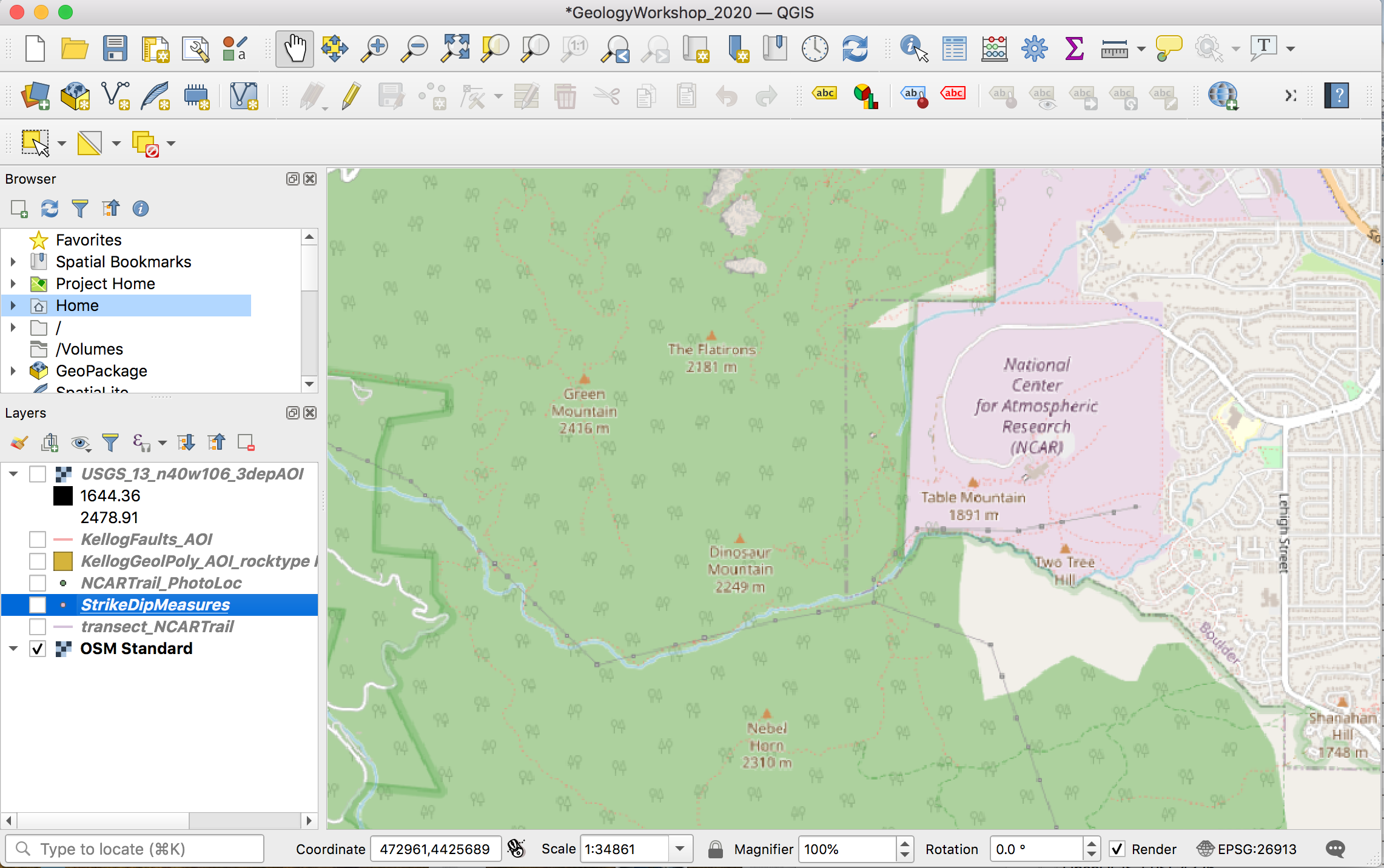Viewport: 1384px width, 868px height.
Task: Click the Identify Features tool
Action: pyautogui.click(x=914, y=48)
